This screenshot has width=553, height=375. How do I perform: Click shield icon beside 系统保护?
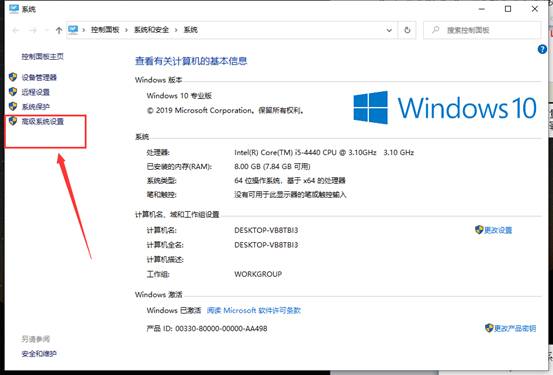pyautogui.click(x=13, y=106)
